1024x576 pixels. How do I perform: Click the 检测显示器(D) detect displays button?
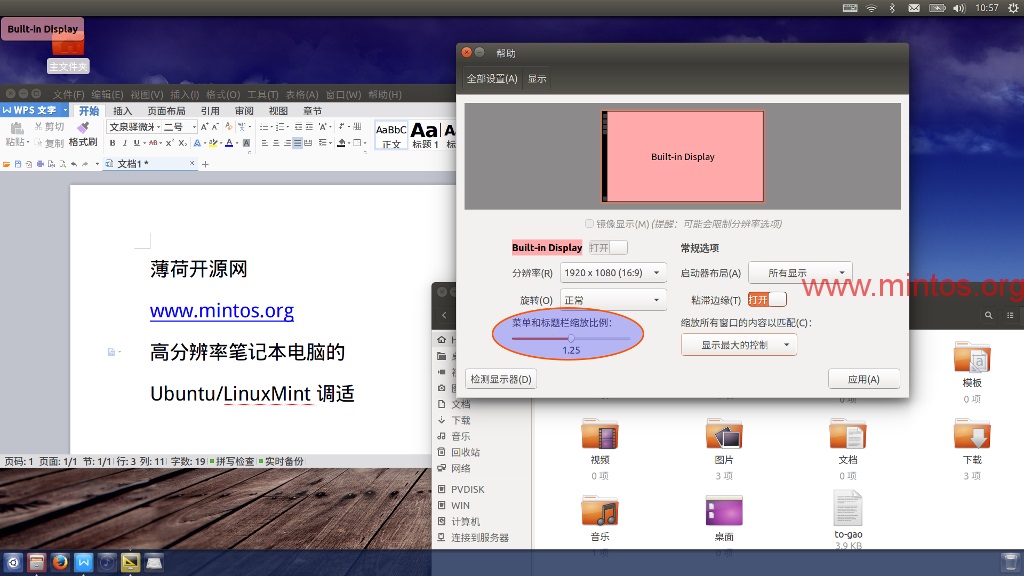pos(501,379)
